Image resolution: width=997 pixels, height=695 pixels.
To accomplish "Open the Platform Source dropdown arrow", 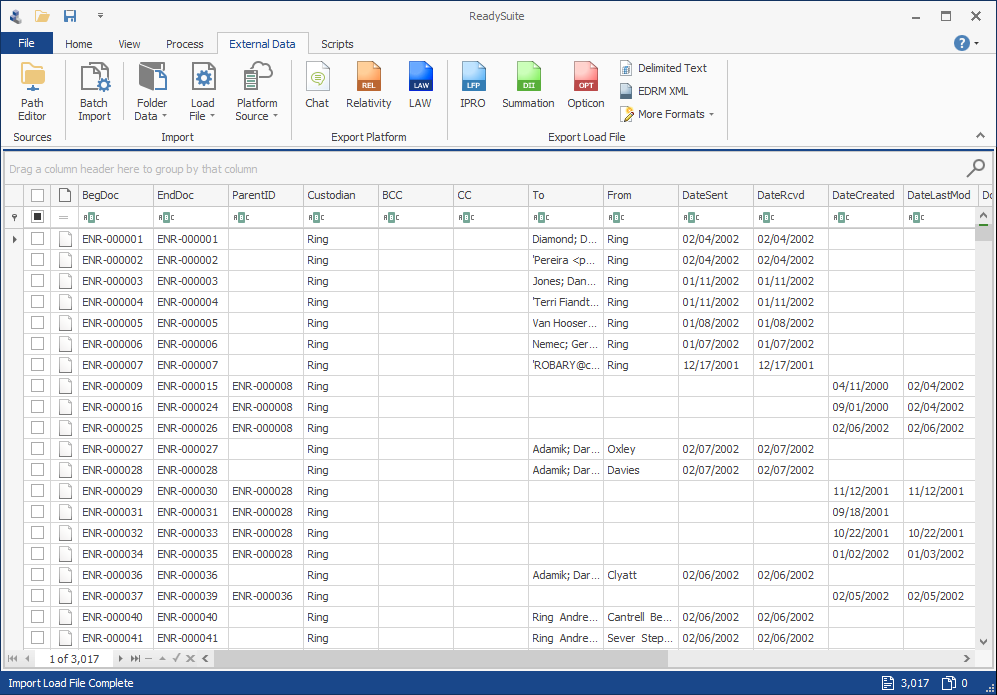I will (x=275, y=116).
